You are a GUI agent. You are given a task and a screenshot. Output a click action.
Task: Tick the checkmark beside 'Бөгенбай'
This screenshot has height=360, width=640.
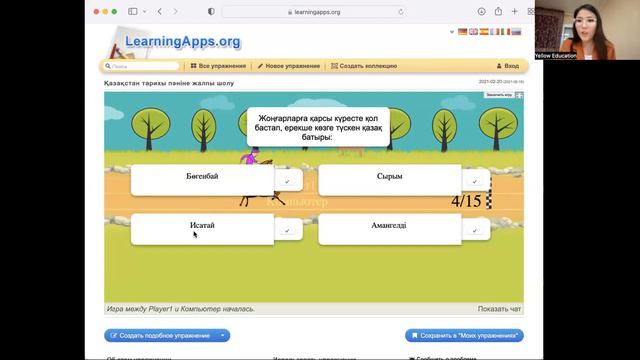287,181
